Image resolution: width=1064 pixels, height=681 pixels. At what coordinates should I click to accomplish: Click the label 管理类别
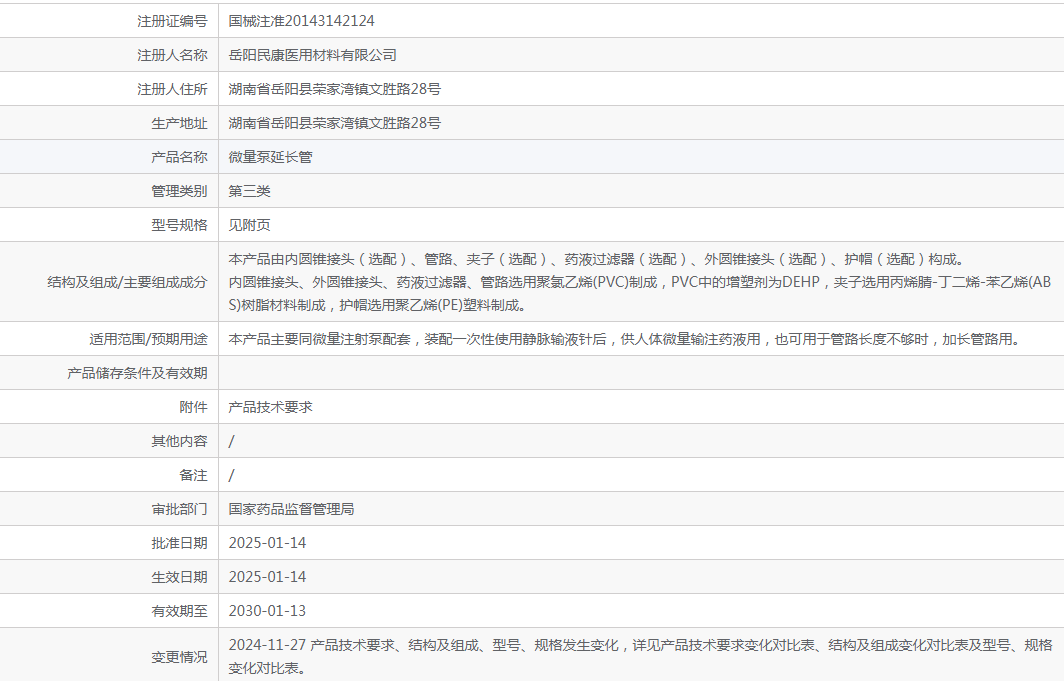pos(179,191)
